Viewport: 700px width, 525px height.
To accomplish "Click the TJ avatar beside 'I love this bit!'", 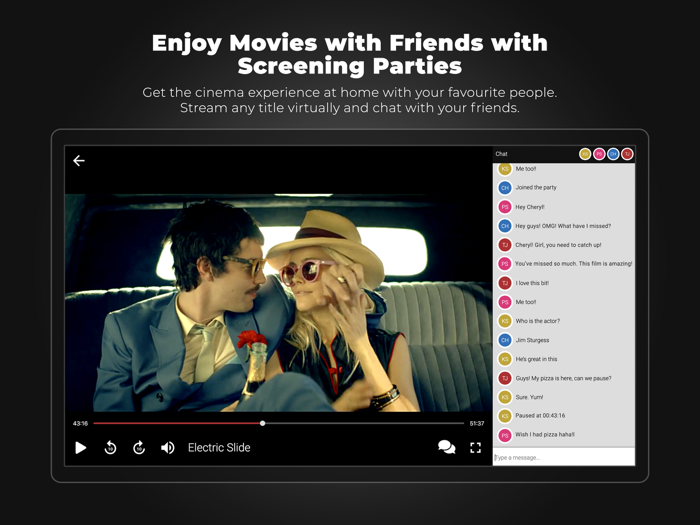I will [x=505, y=283].
